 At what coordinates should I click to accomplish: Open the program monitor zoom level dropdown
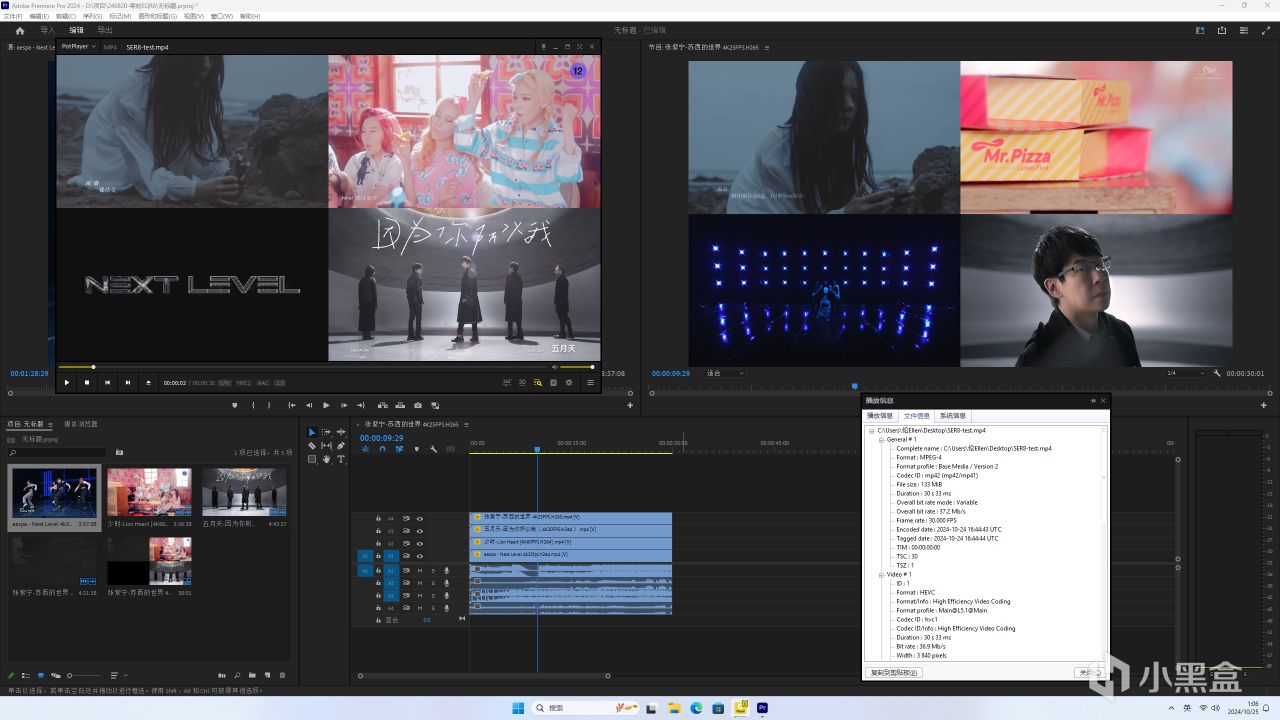pos(725,373)
